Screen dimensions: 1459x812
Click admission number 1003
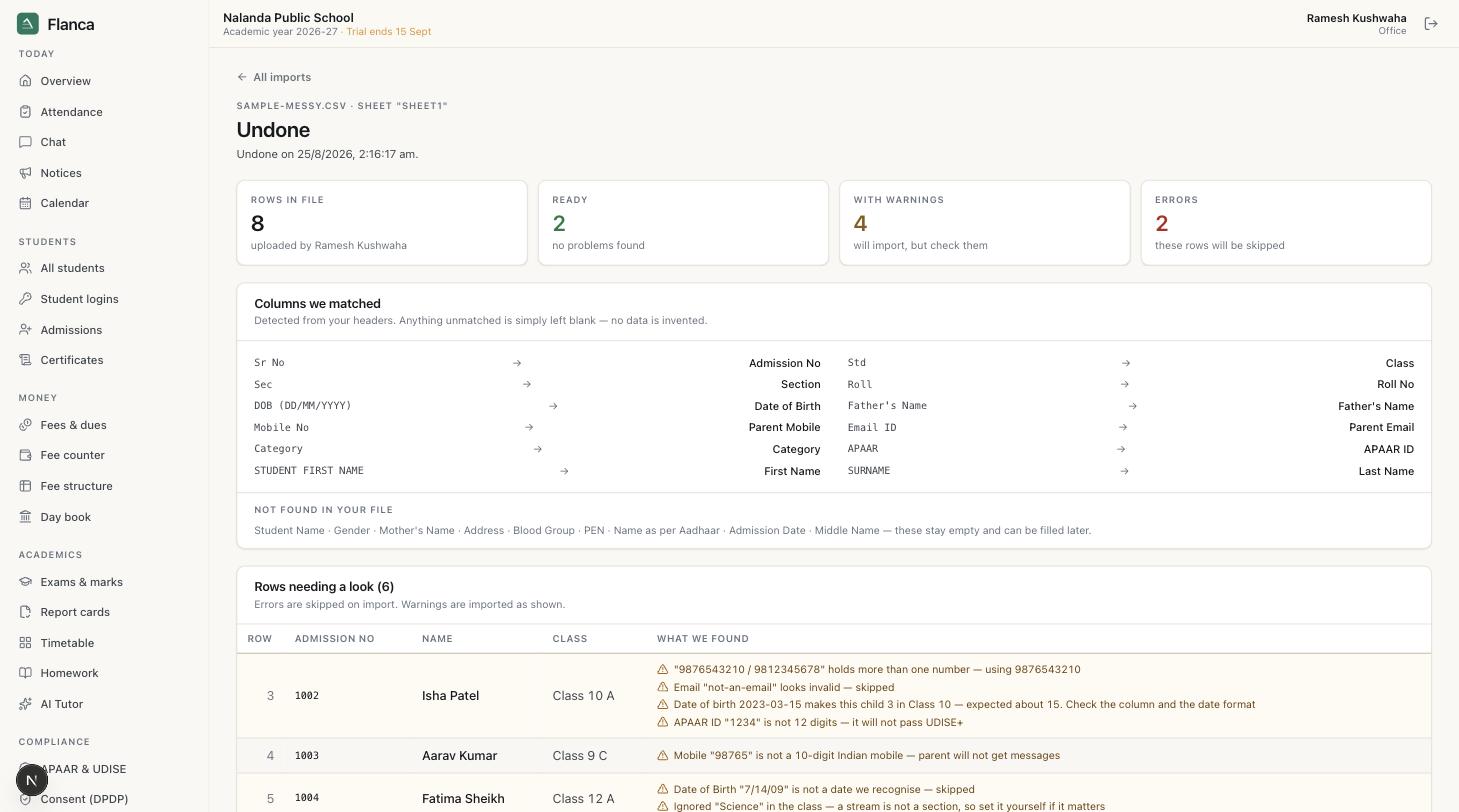click(x=307, y=756)
